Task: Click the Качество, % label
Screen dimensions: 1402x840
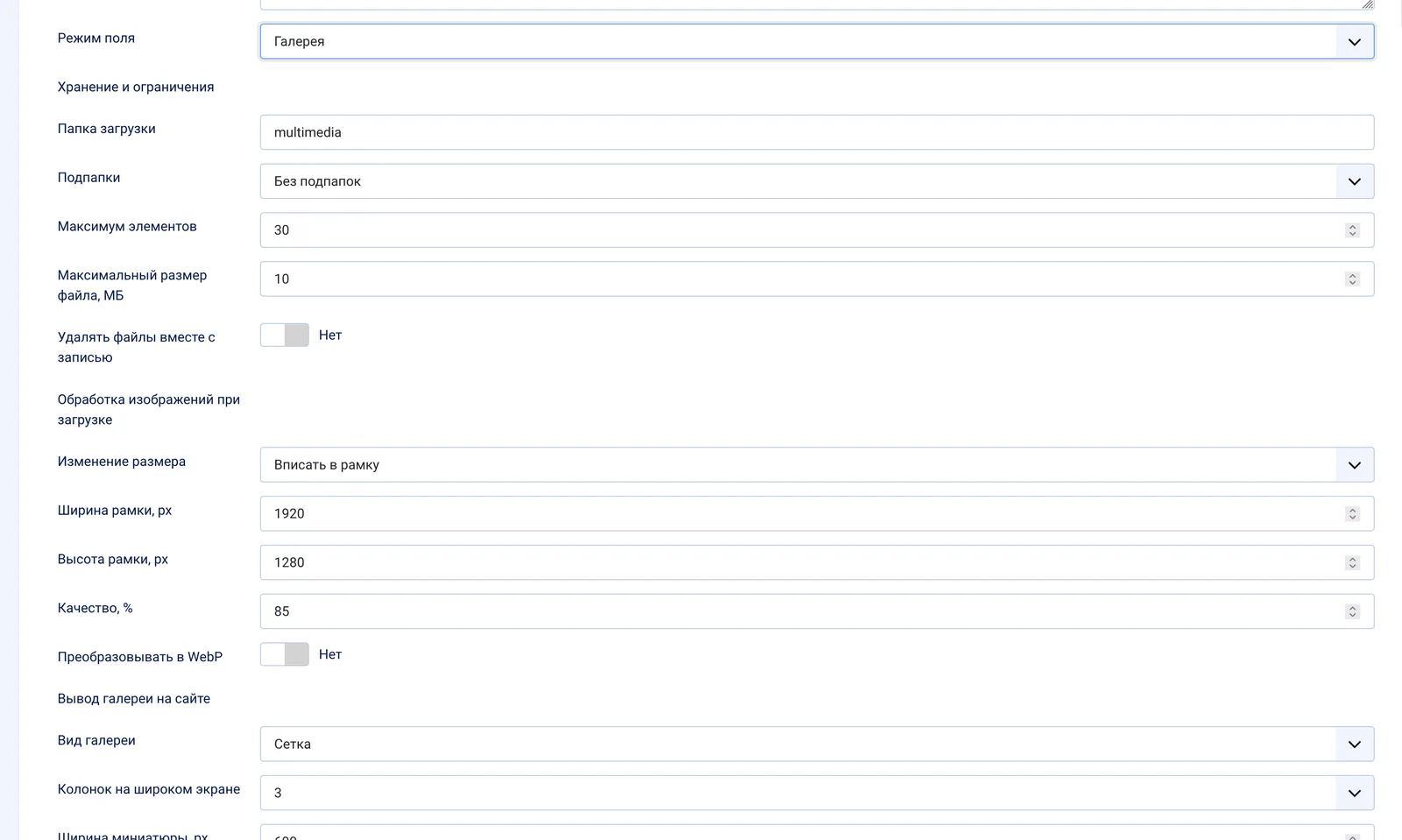Action: pos(96,608)
